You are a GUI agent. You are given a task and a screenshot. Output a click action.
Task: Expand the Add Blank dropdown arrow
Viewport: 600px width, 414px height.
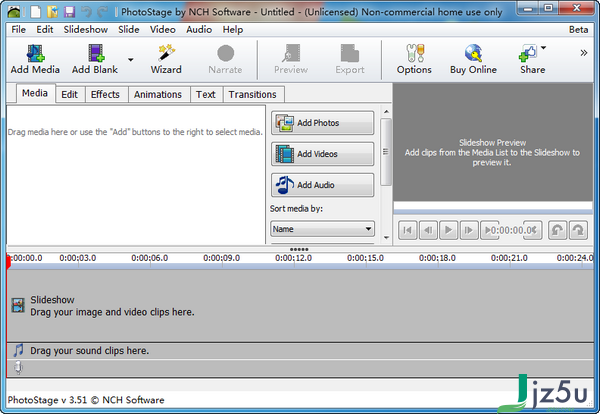tap(130, 60)
